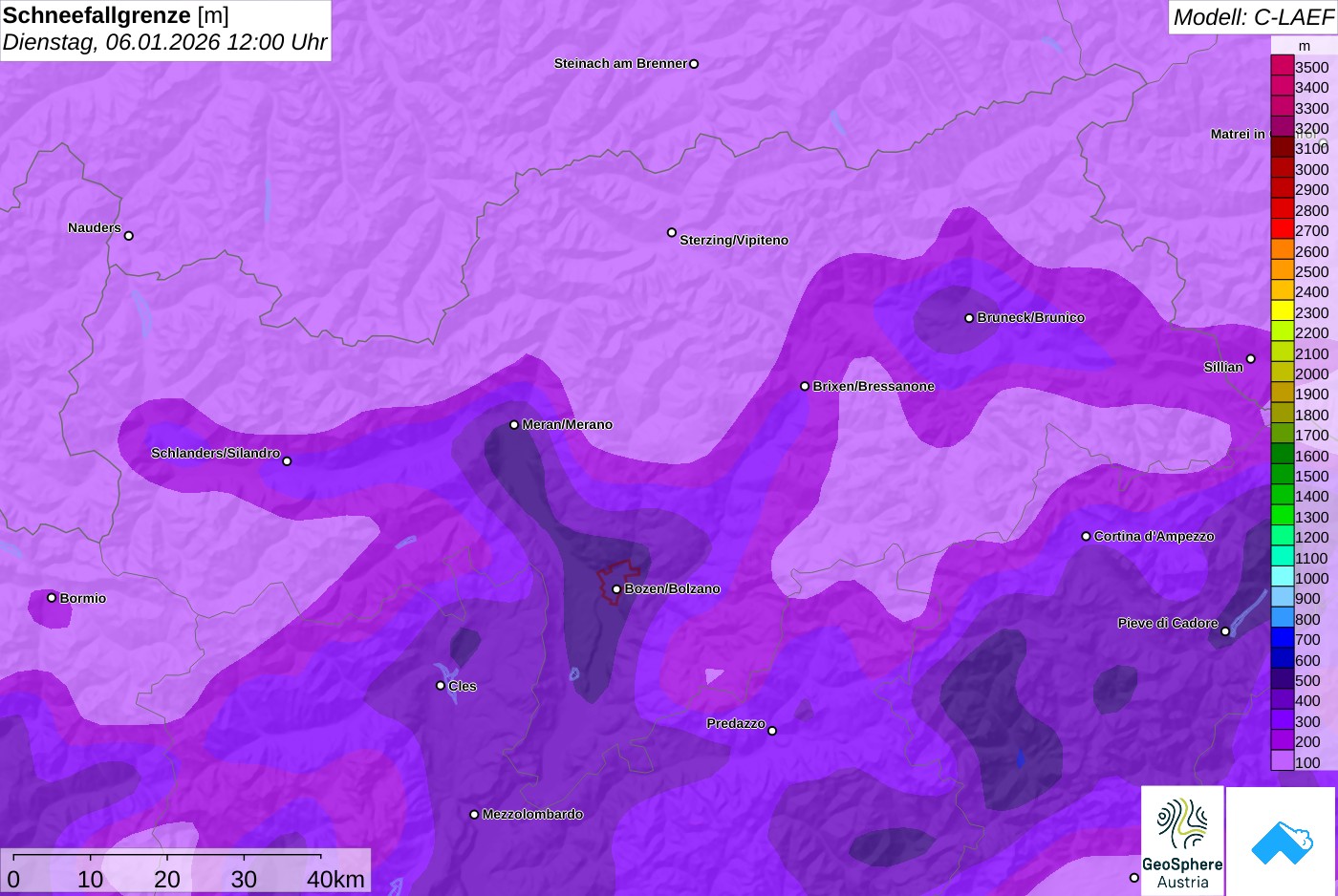
Task: Click the 'Schlanders/Silandro' label text
Action: pyautogui.click(x=216, y=454)
